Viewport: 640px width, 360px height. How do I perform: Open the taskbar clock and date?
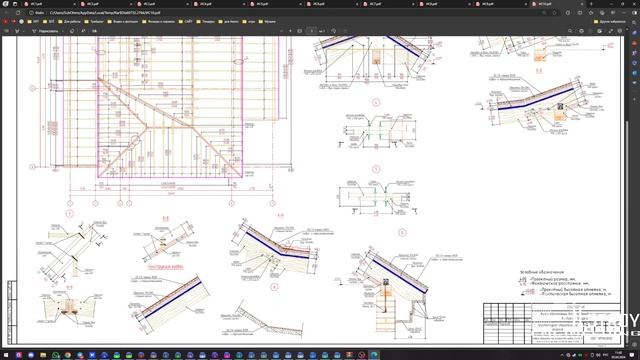[x=619, y=355]
